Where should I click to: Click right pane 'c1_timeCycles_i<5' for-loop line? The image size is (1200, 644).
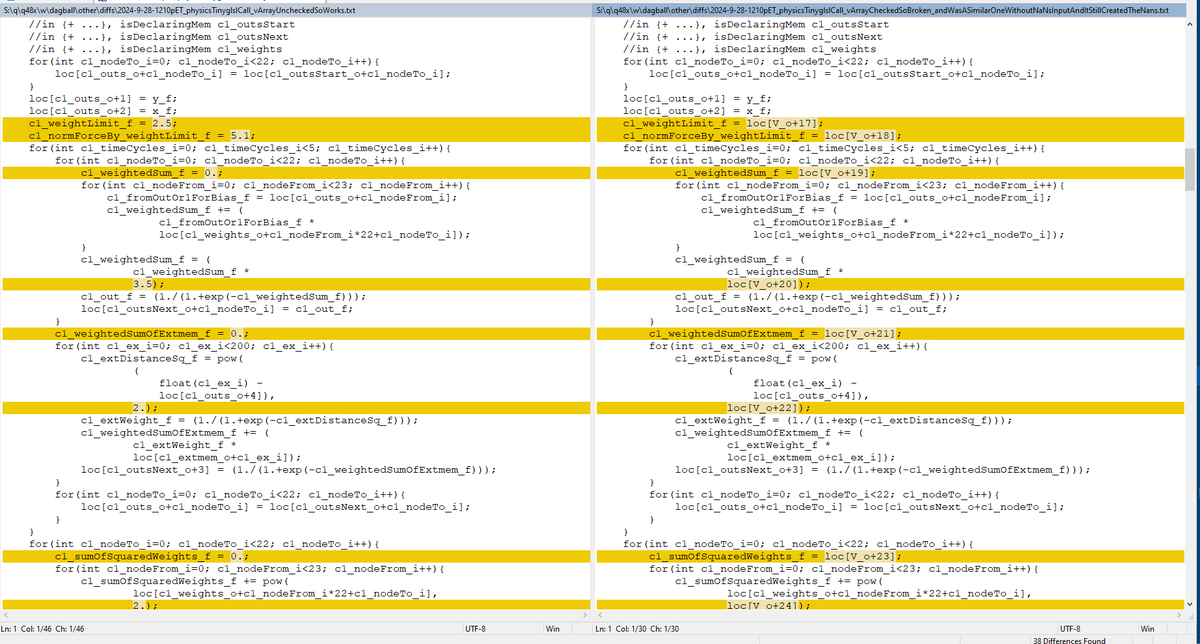[833, 148]
